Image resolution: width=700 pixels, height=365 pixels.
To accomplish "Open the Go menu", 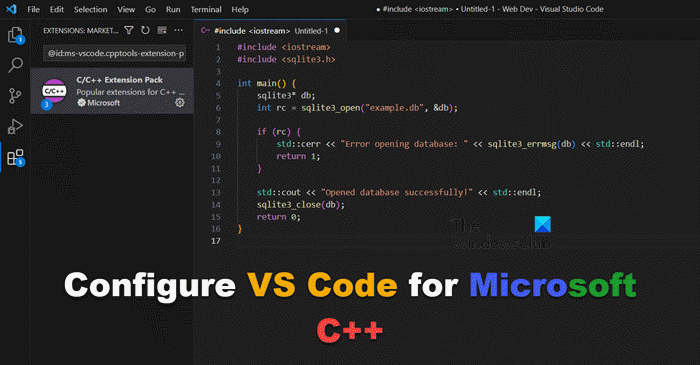I will click(x=150, y=9).
